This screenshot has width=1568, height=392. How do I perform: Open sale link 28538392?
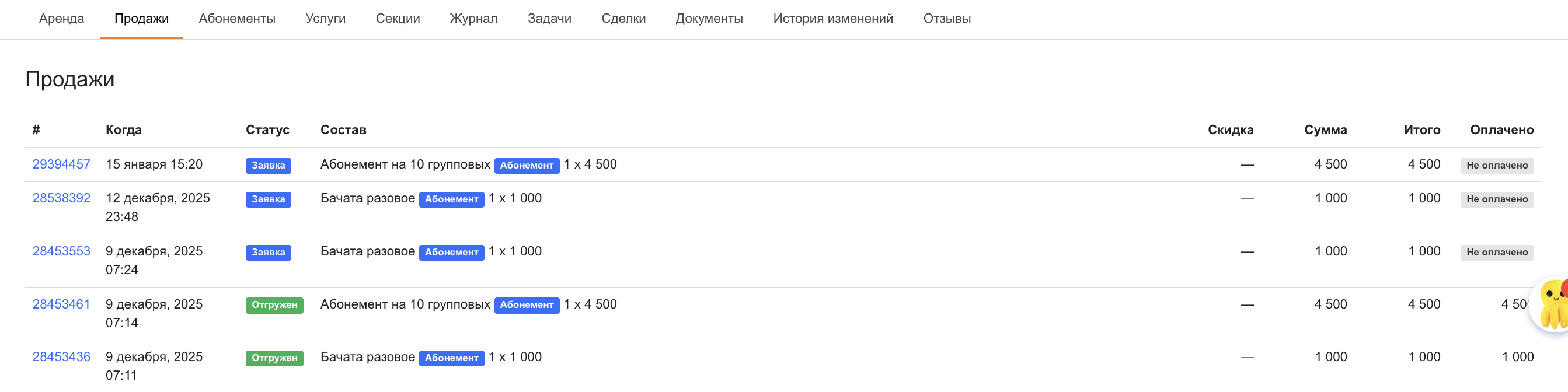click(61, 198)
